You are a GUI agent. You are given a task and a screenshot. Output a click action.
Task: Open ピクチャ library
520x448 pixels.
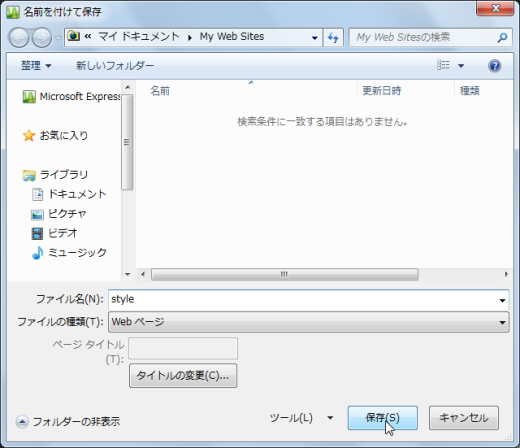(67, 214)
